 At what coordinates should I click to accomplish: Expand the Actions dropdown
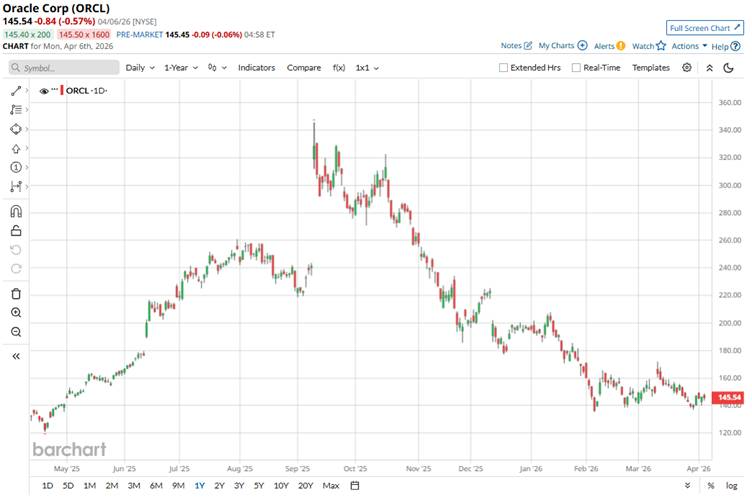(x=689, y=46)
